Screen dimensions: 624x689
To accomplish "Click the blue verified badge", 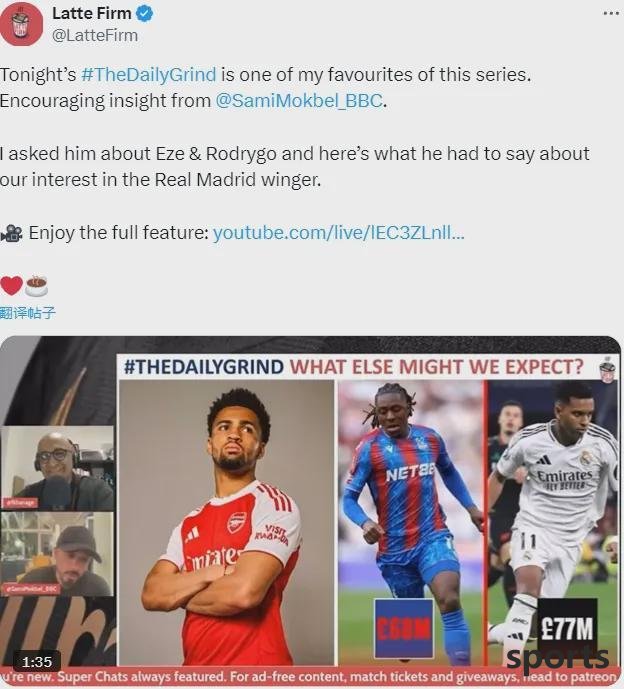I will 145,14.
